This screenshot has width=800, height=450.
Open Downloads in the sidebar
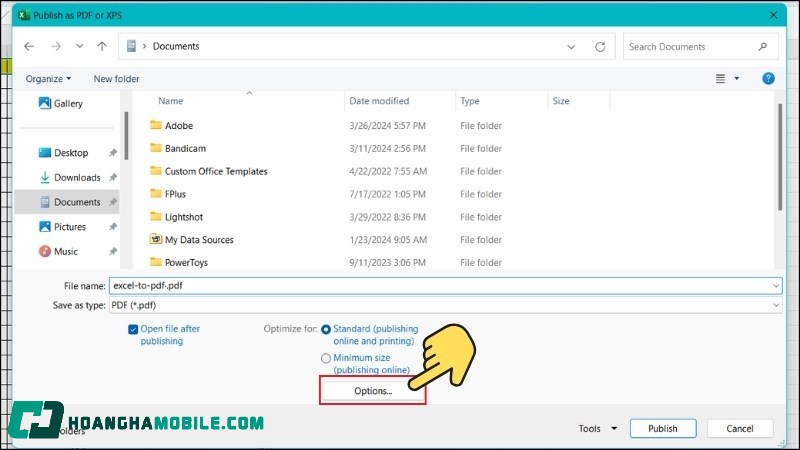pos(77,178)
